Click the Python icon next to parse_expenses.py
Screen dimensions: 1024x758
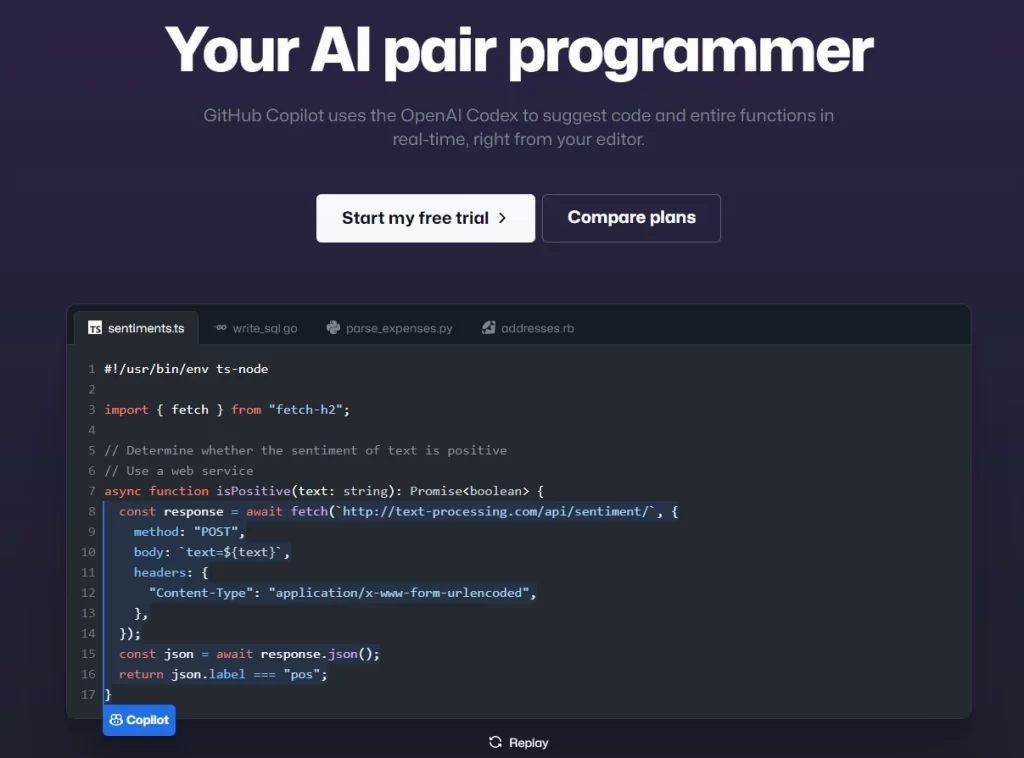(x=330, y=327)
